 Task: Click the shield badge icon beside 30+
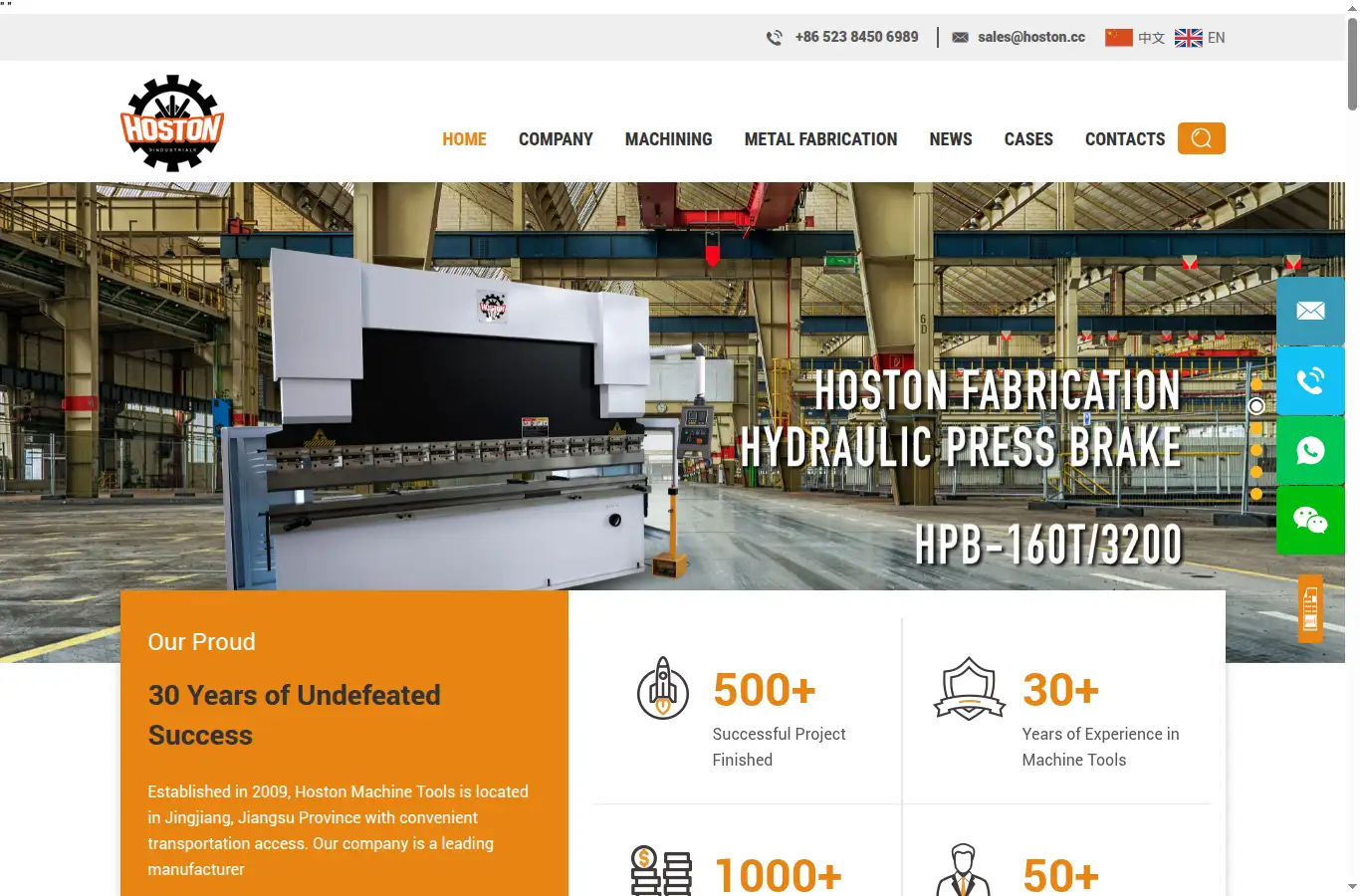pos(969,689)
